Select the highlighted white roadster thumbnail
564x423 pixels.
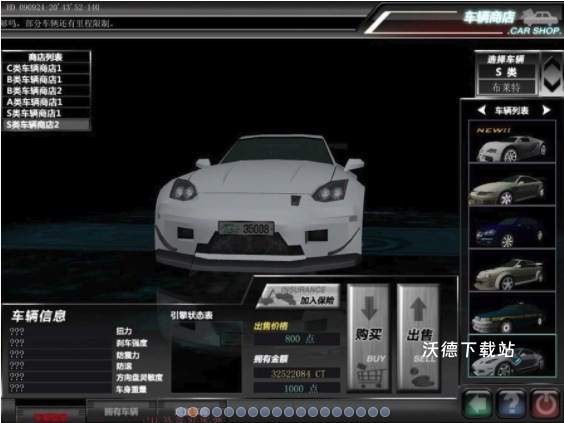512,356
